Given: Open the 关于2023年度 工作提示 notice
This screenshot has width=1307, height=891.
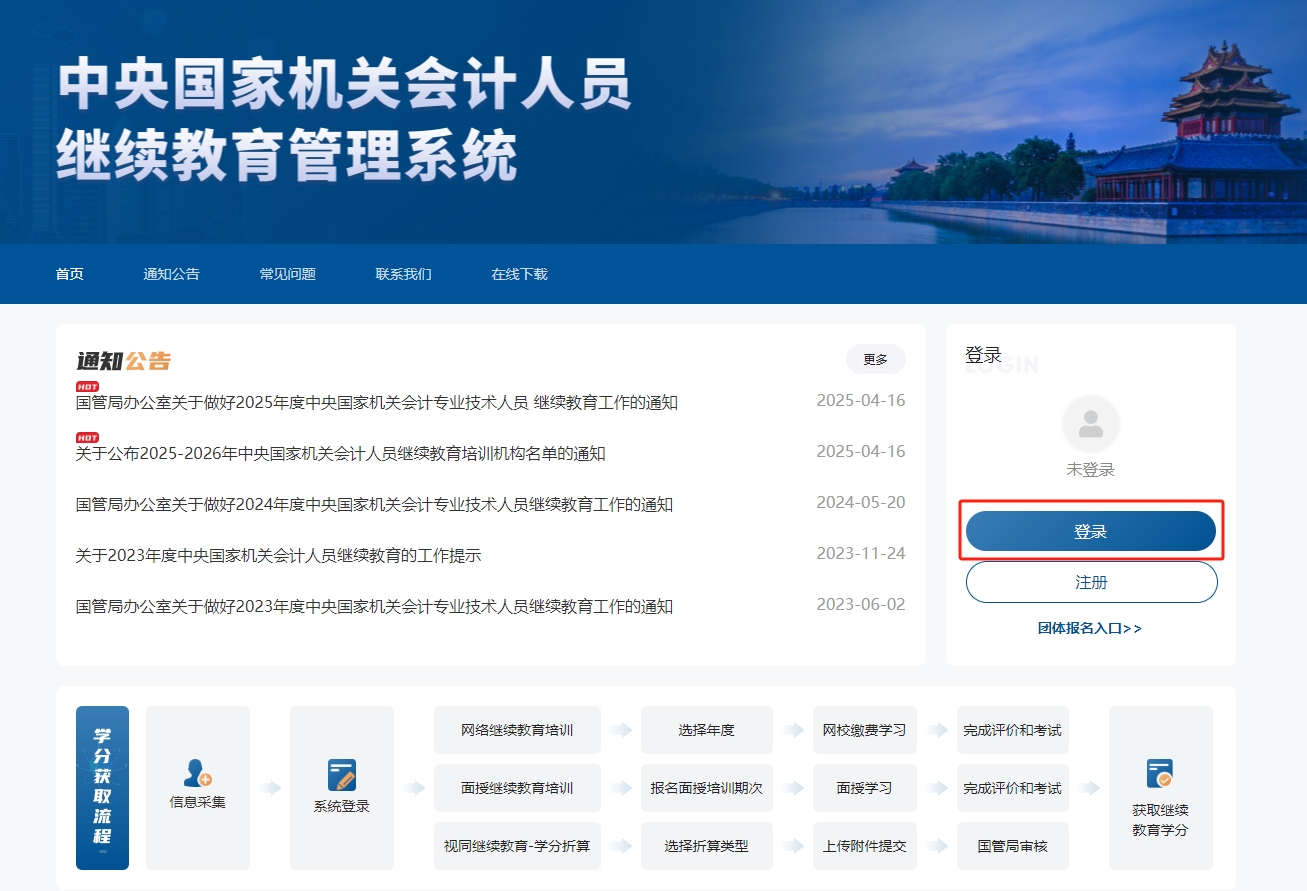Looking at the screenshot, I should tap(279, 556).
